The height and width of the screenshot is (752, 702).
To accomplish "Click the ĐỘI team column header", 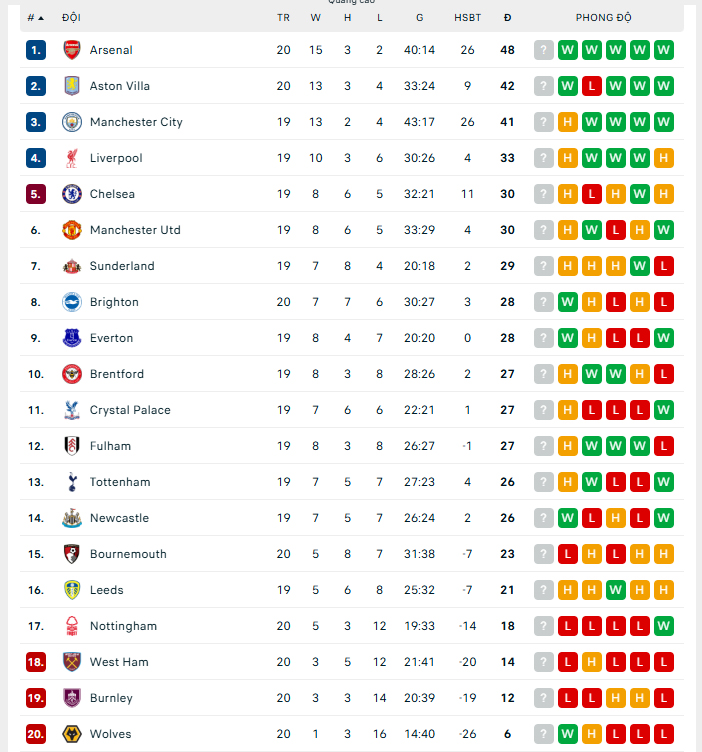I will coord(72,18).
